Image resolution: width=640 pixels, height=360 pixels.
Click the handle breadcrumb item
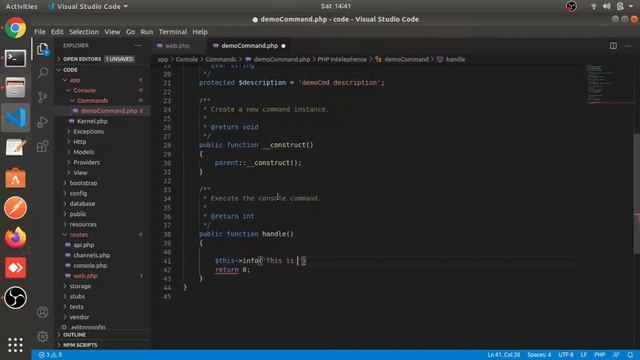pyautogui.click(x=451, y=59)
